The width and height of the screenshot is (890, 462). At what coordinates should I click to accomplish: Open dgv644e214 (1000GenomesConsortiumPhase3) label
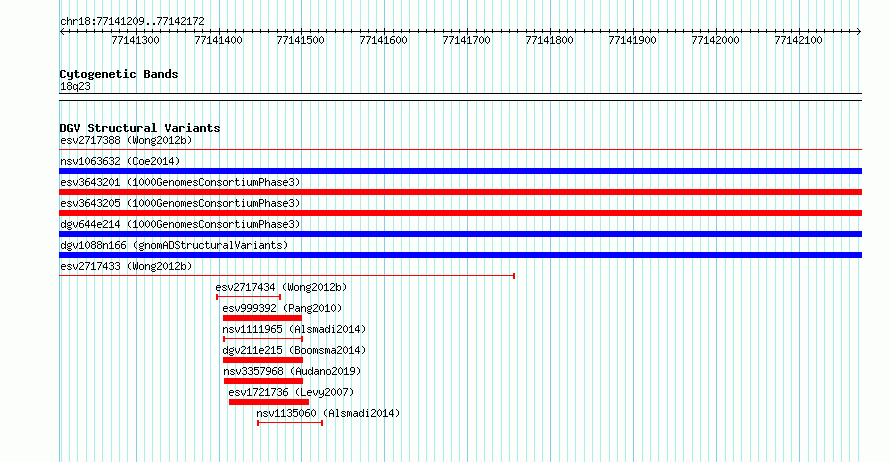click(180, 224)
